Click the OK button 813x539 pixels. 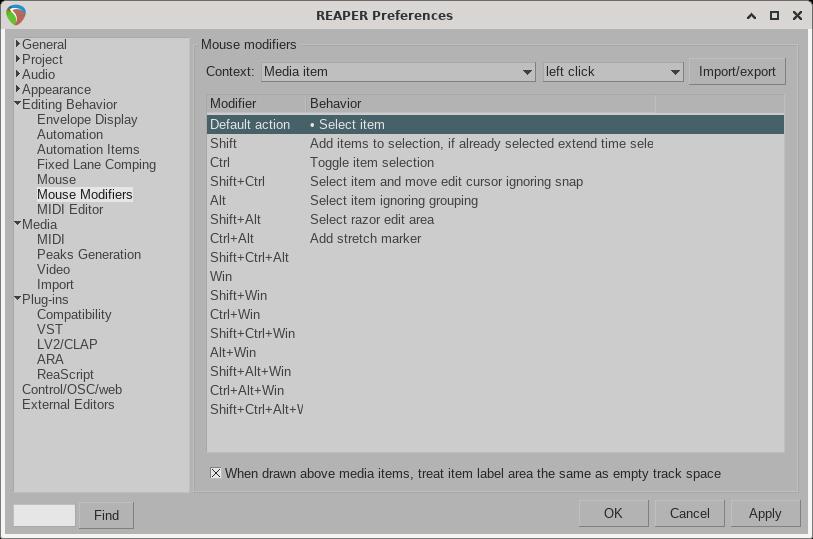(x=613, y=513)
